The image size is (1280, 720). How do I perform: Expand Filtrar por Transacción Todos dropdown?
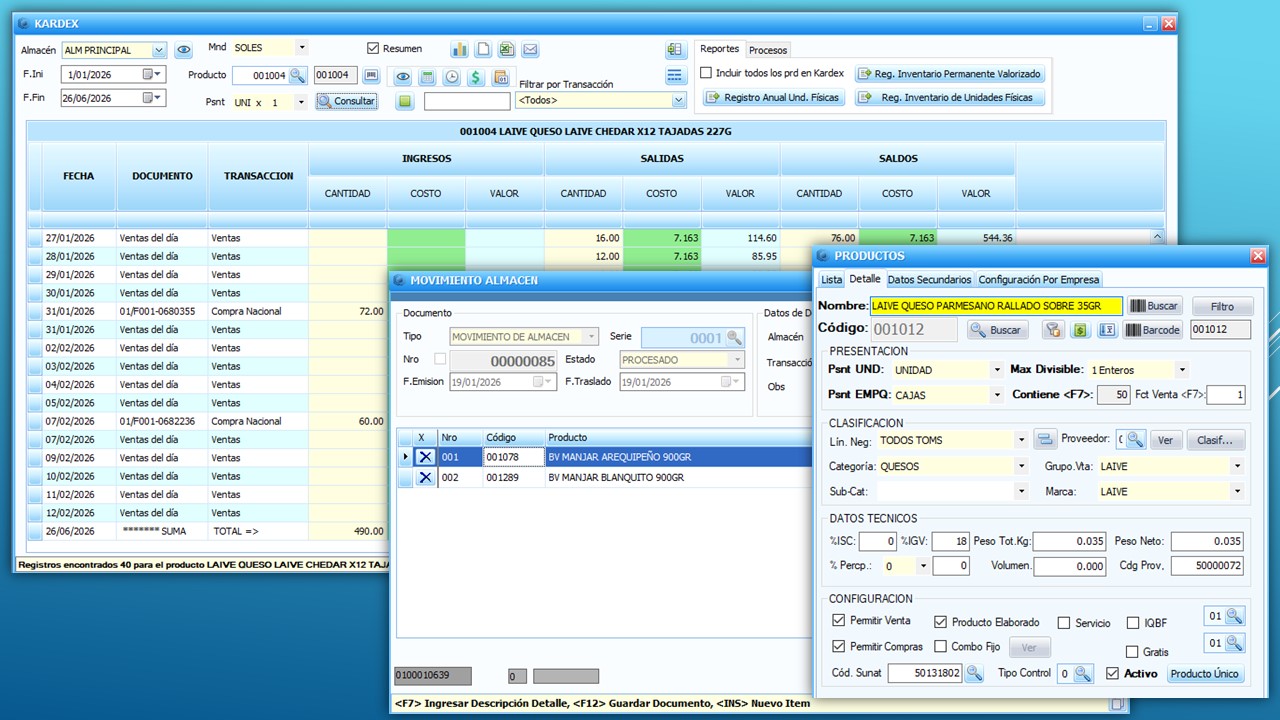coord(679,100)
